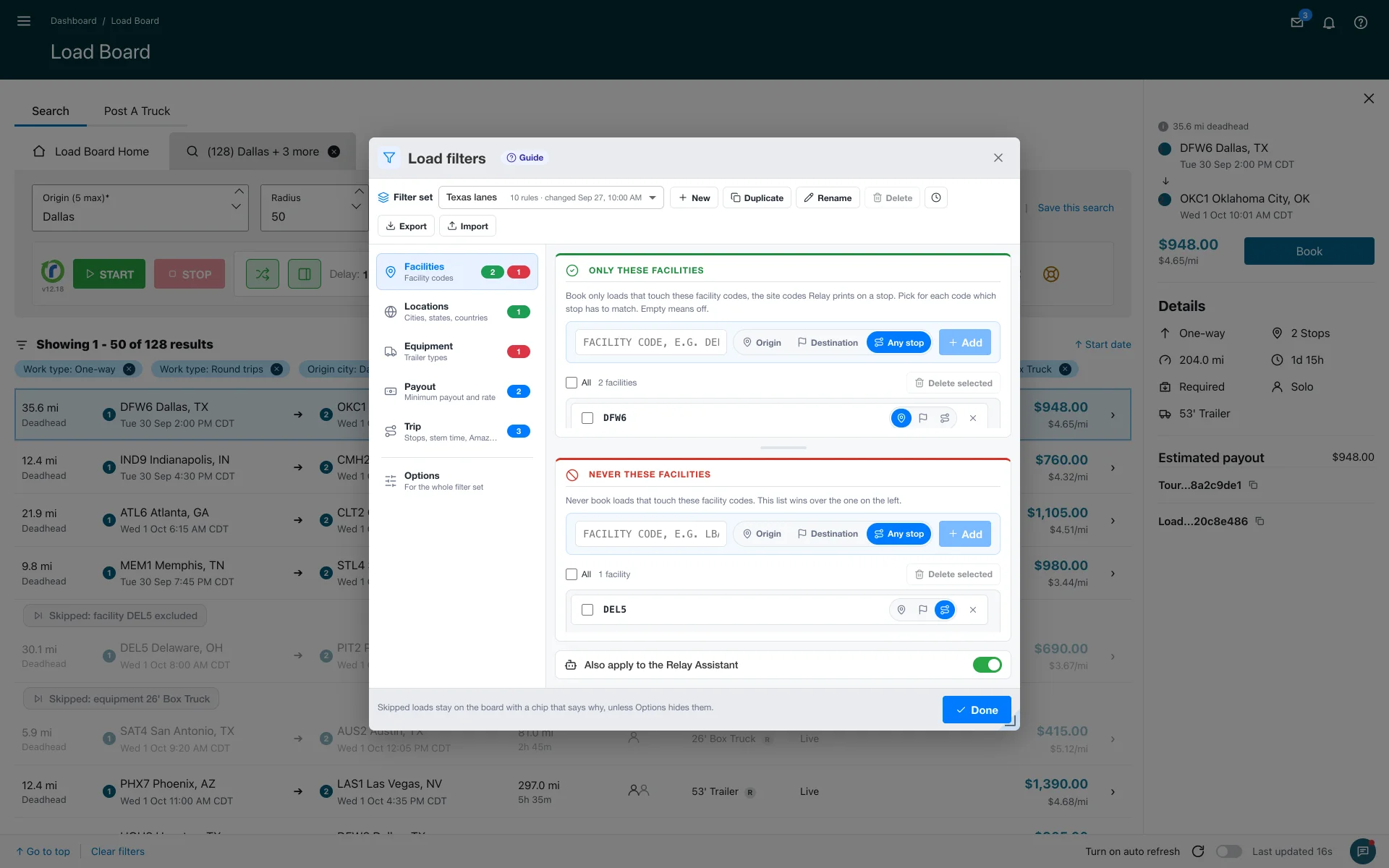
Task: Click the never-these facility code input
Action: pyautogui.click(x=651, y=534)
